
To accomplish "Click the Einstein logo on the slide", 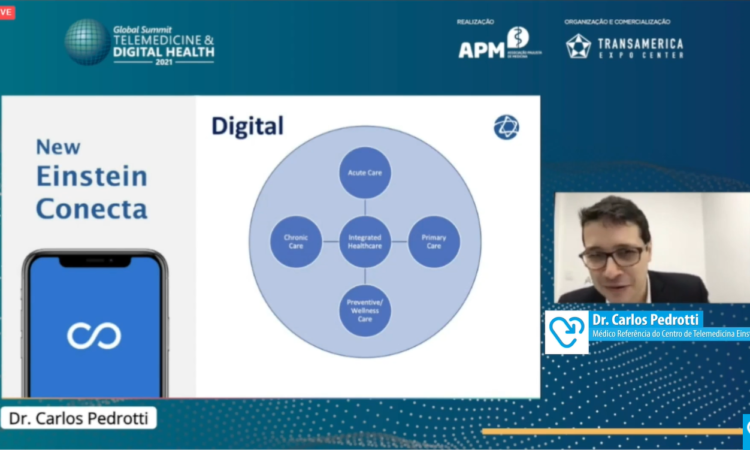I will pos(506,127).
